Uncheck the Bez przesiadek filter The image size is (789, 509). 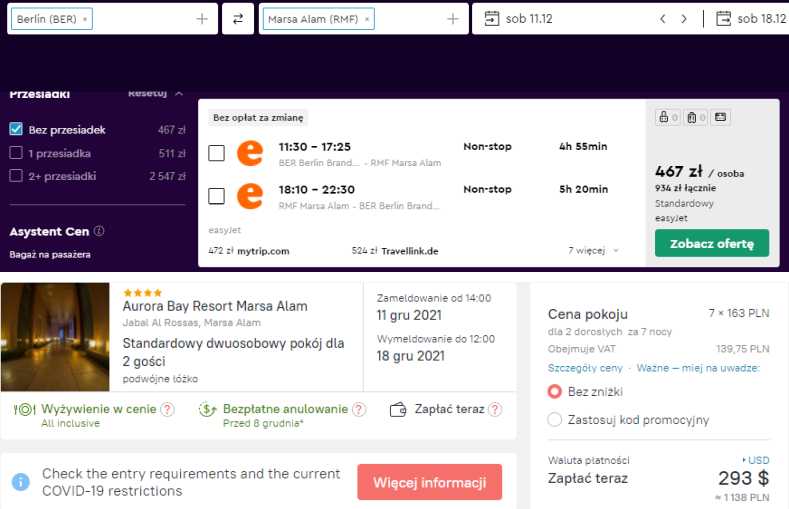click(x=16, y=129)
